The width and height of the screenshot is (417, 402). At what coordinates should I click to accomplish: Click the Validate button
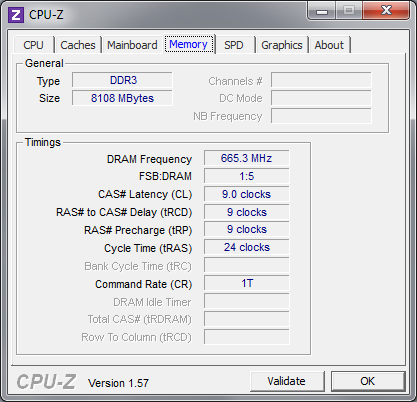pos(287,381)
